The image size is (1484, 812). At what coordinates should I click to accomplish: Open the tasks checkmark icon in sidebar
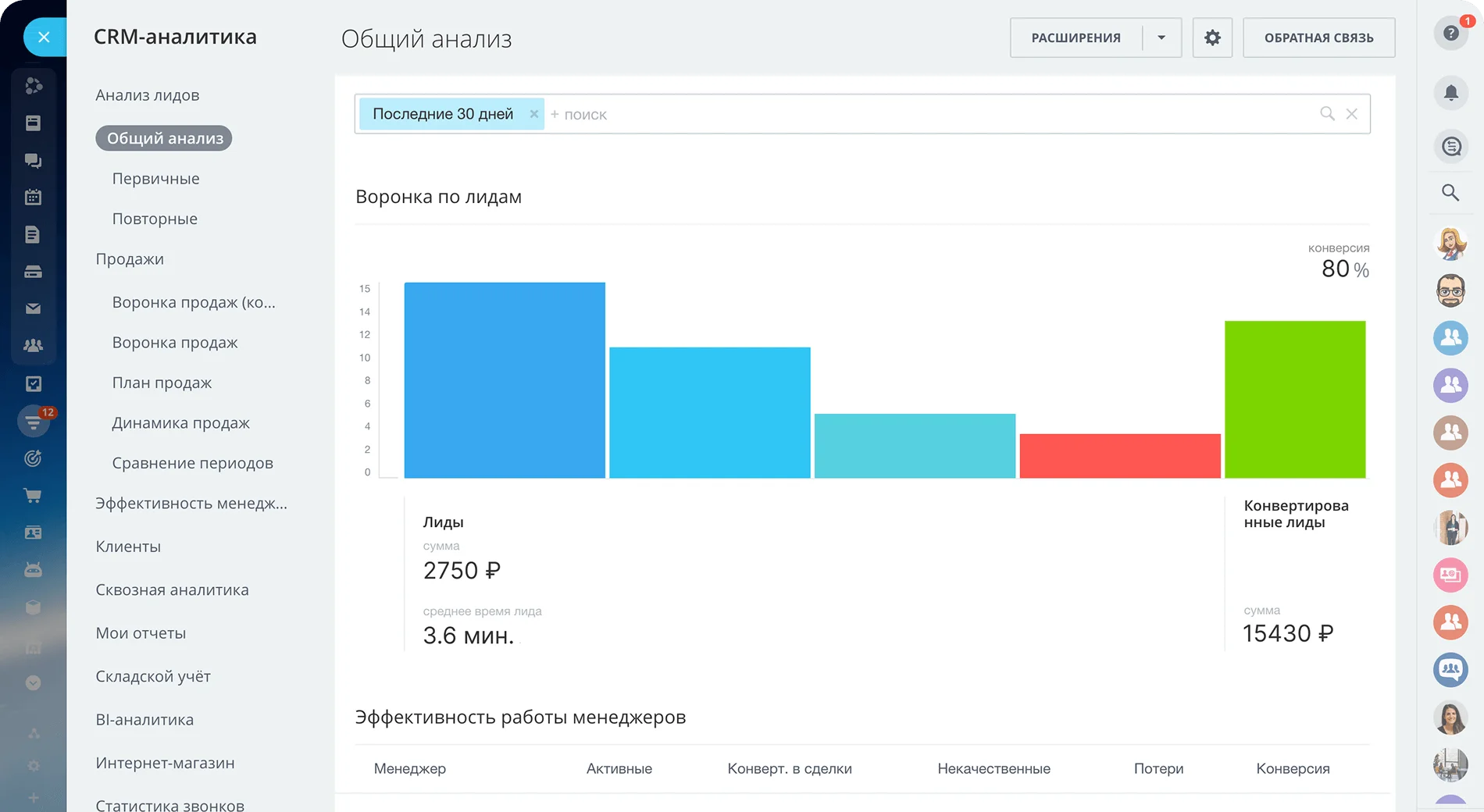tap(33, 384)
